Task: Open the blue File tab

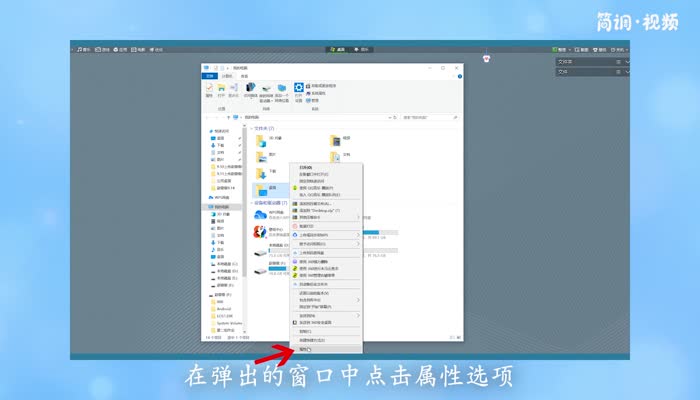Action: [209, 75]
